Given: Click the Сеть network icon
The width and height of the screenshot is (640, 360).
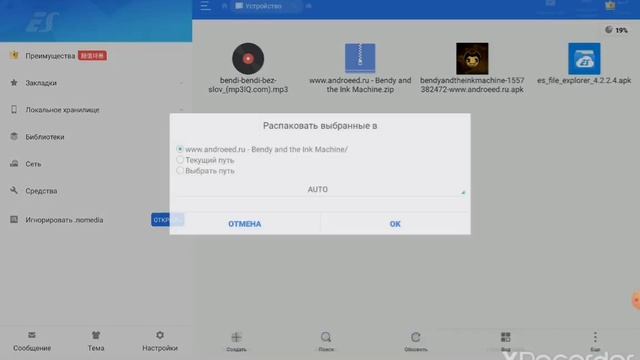Looking at the screenshot, I should tap(14, 163).
